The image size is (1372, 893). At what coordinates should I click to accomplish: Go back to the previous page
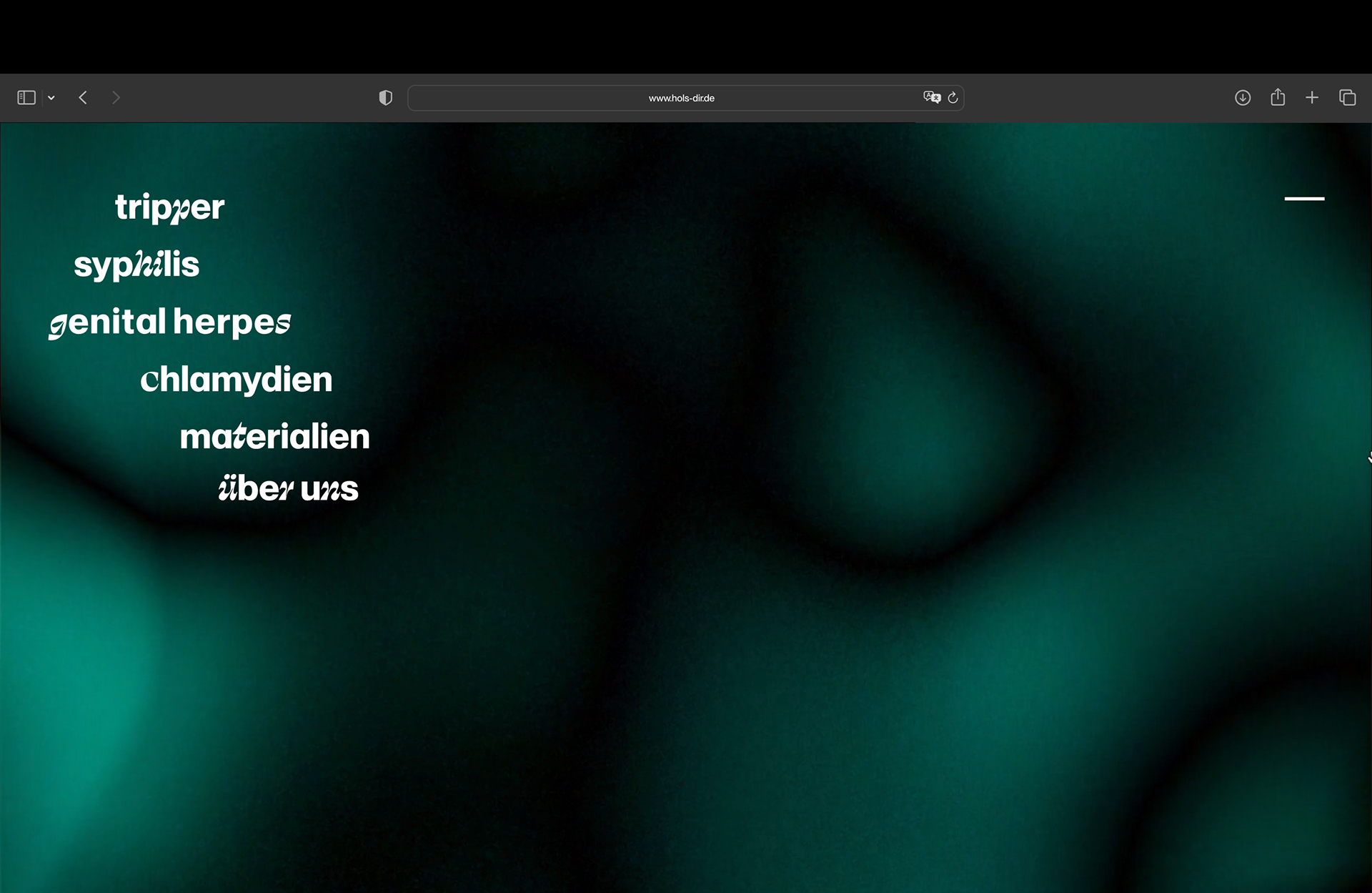point(83,97)
